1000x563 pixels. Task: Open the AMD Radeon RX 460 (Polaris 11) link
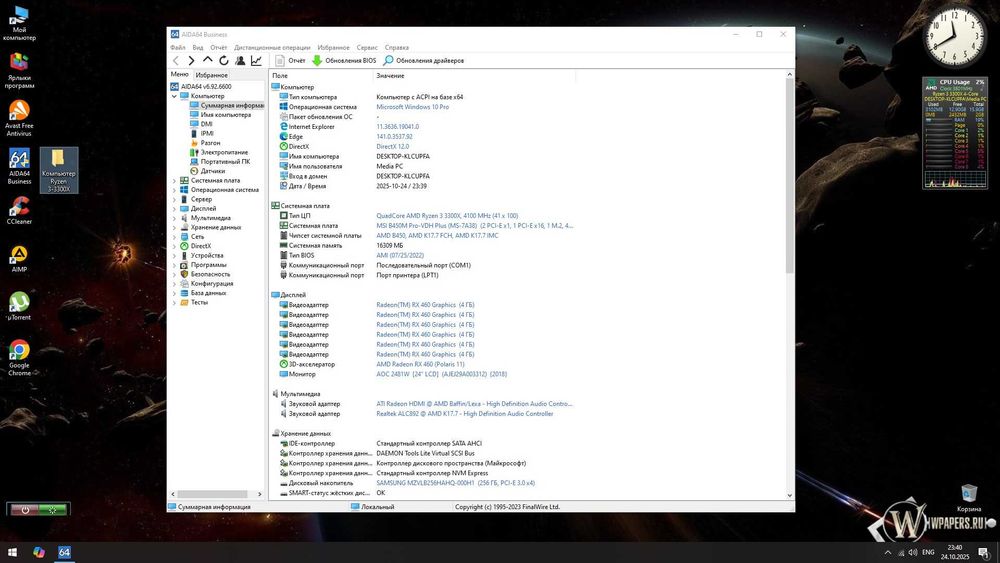click(x=420, y=365)
